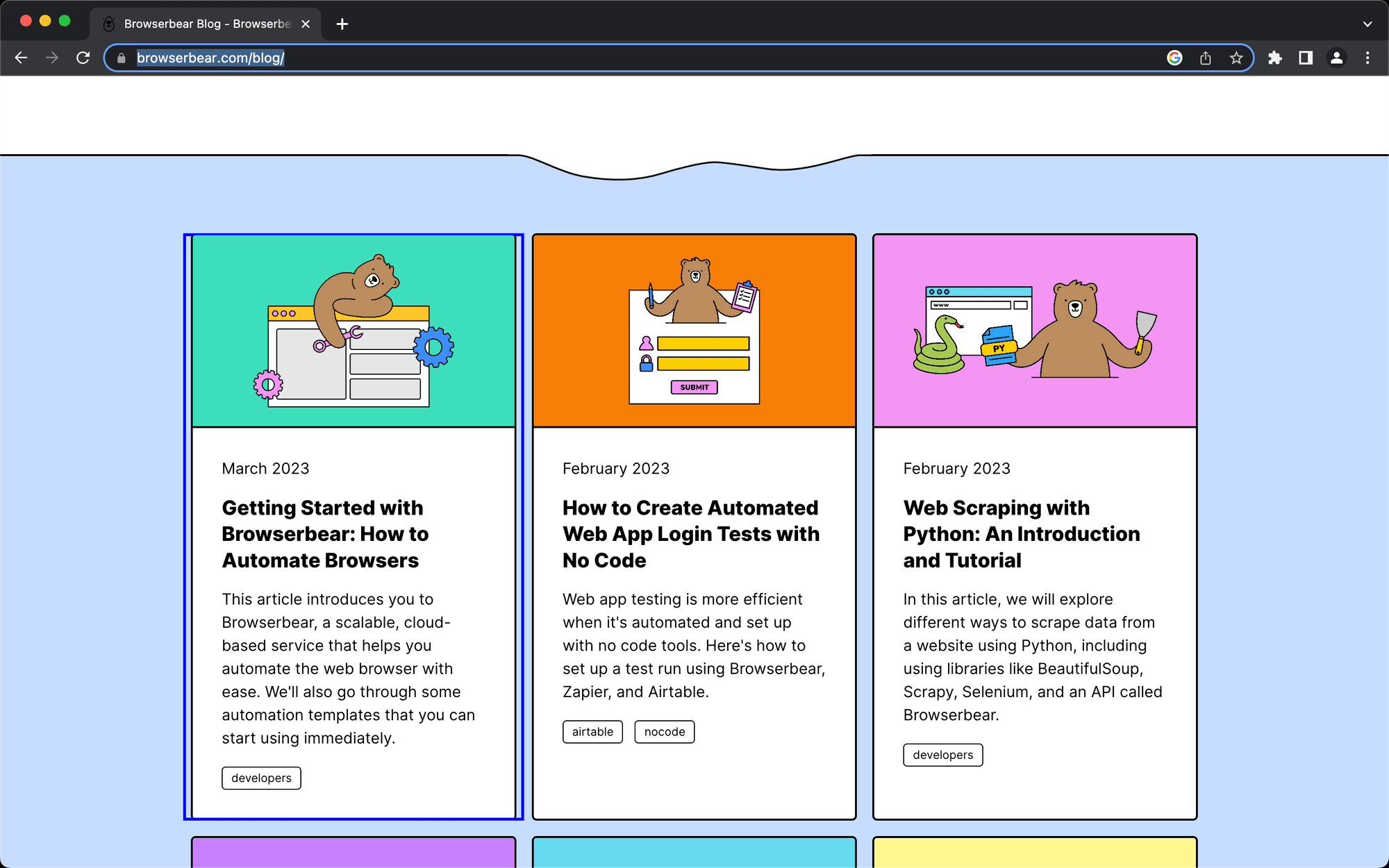Open the side panel icon
The image size is (1389, 868).
click(x=1305, y=58)
